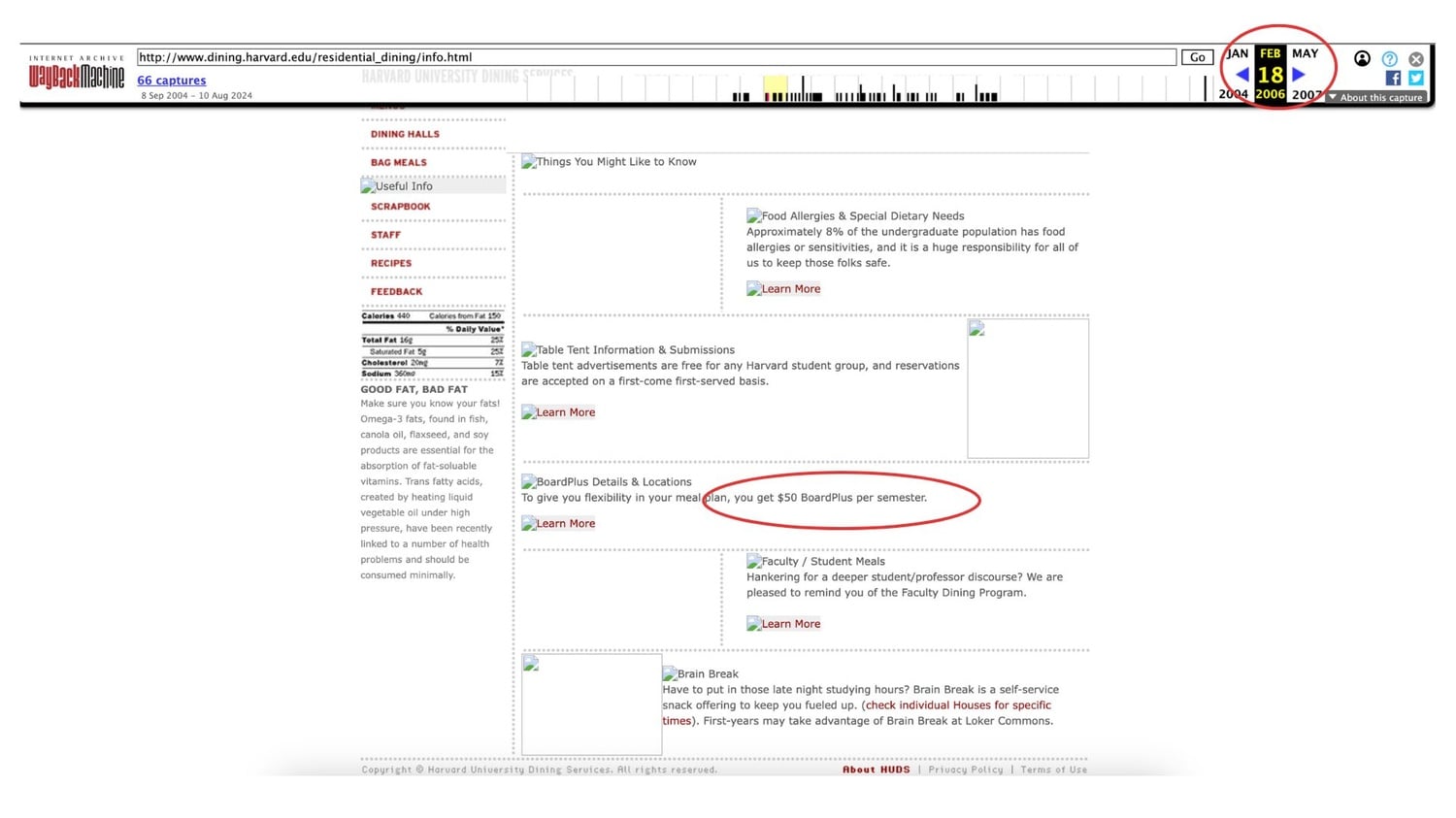
Task: Share this capture on Facebook
Action: coord(1393,78)
